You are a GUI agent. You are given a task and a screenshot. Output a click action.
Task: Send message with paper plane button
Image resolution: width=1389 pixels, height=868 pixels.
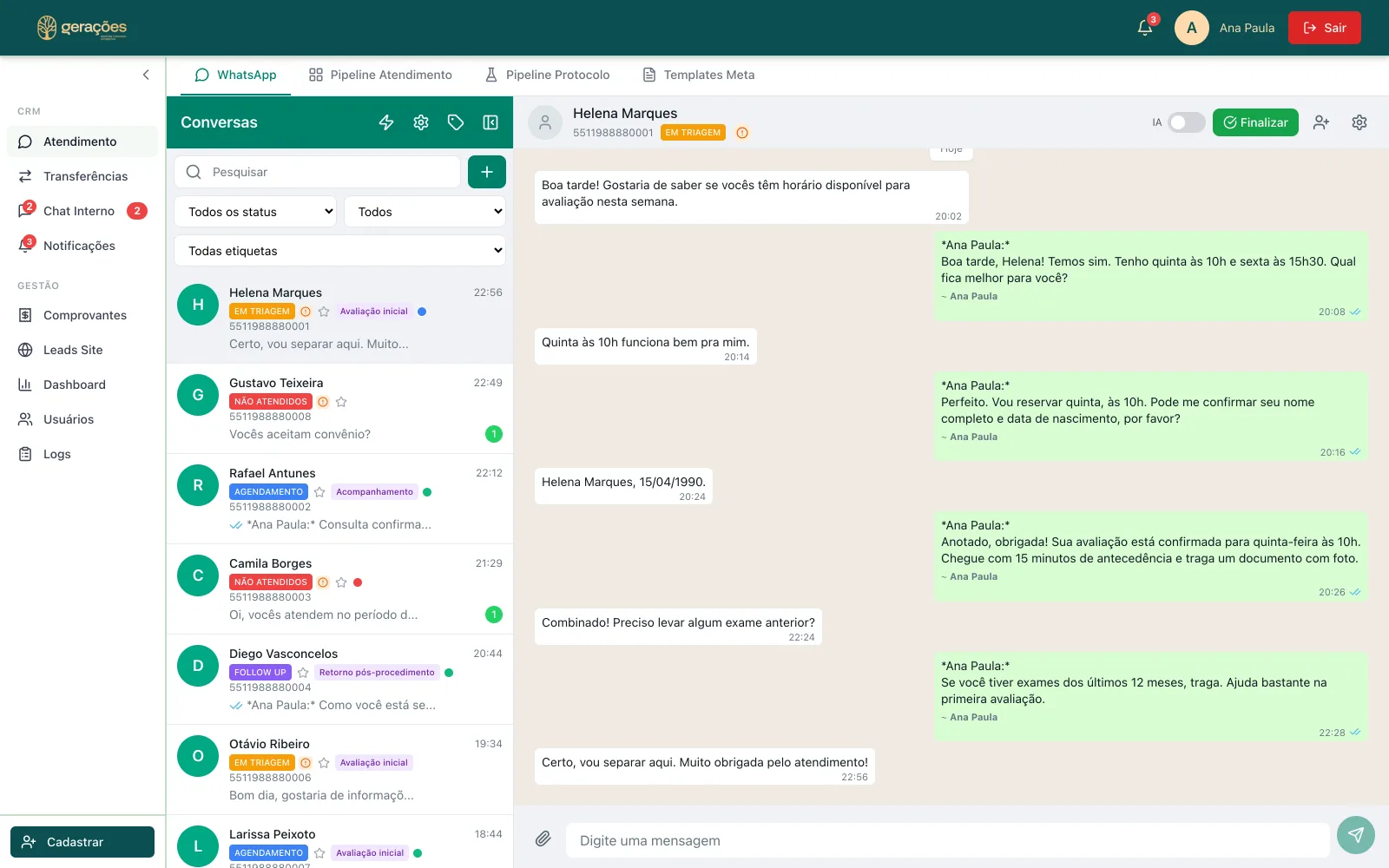point(1356,835)
